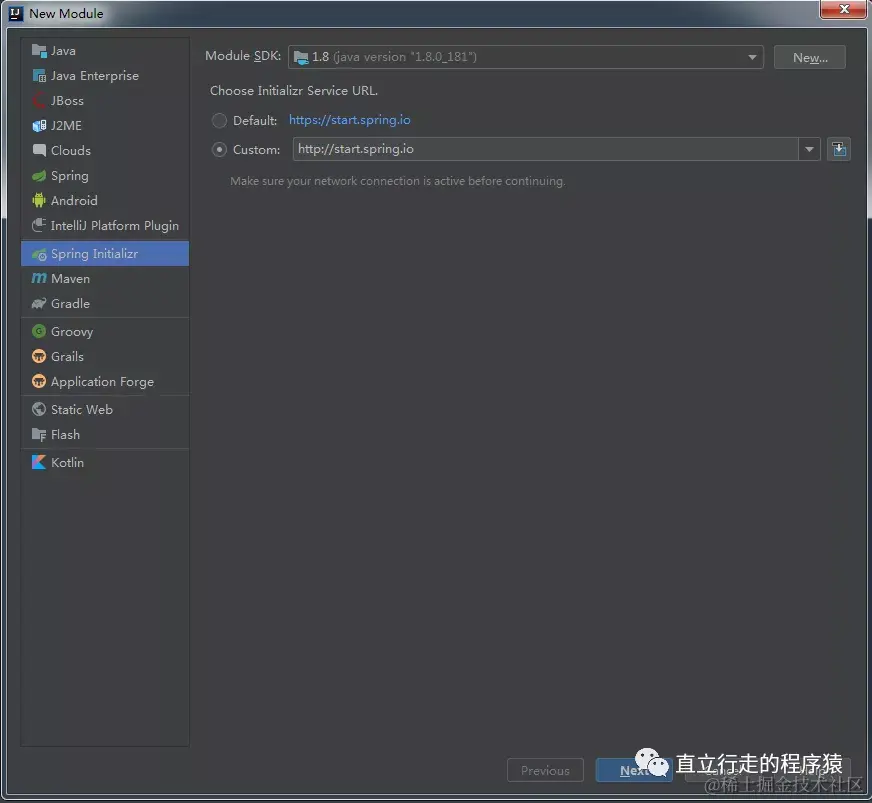
Task: Click the Groovy label text
Action: tap(72, 331)
